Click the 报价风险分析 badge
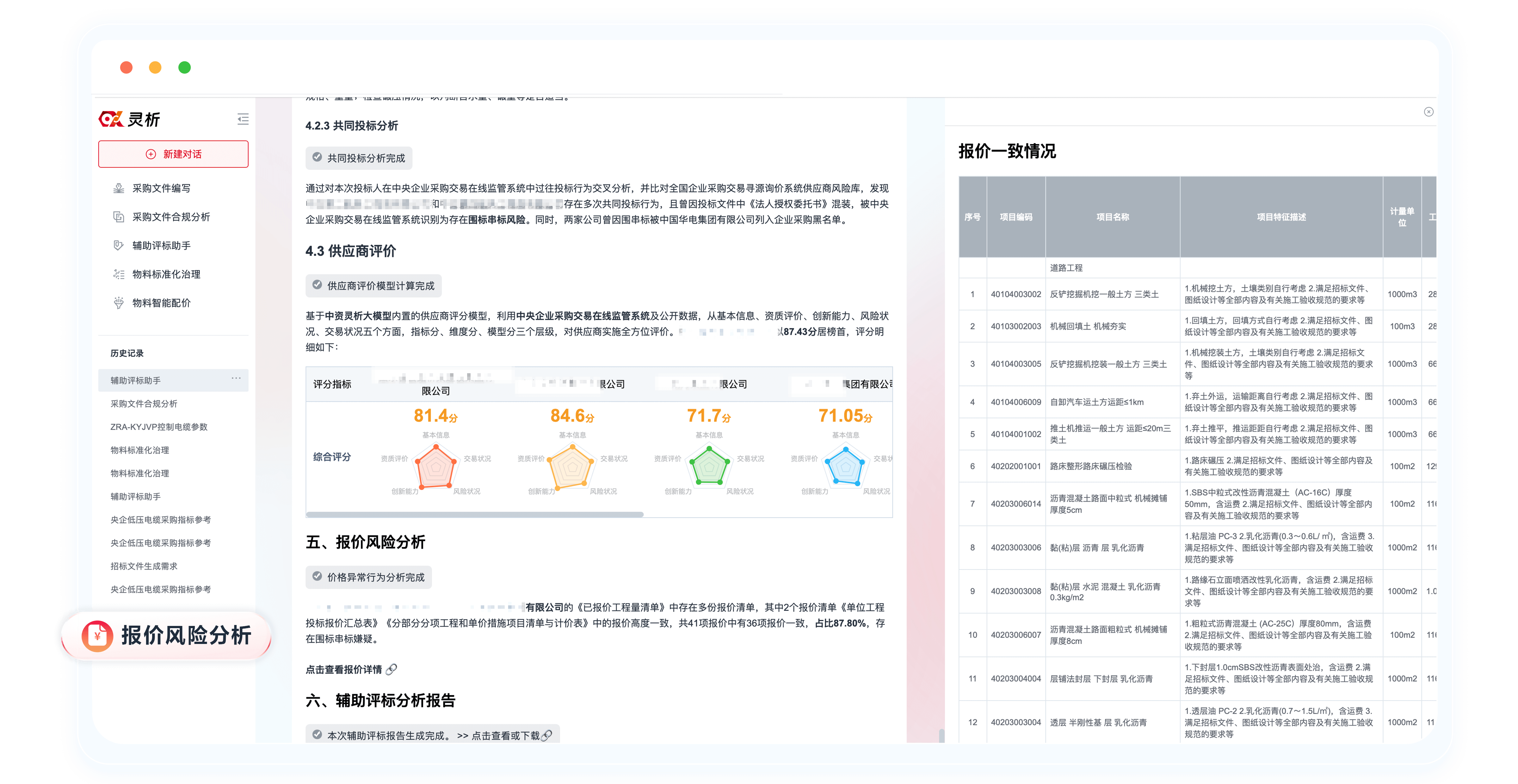Image resolution: width=1518 pixels, height=784 pixels. click(x=166, y=635)
